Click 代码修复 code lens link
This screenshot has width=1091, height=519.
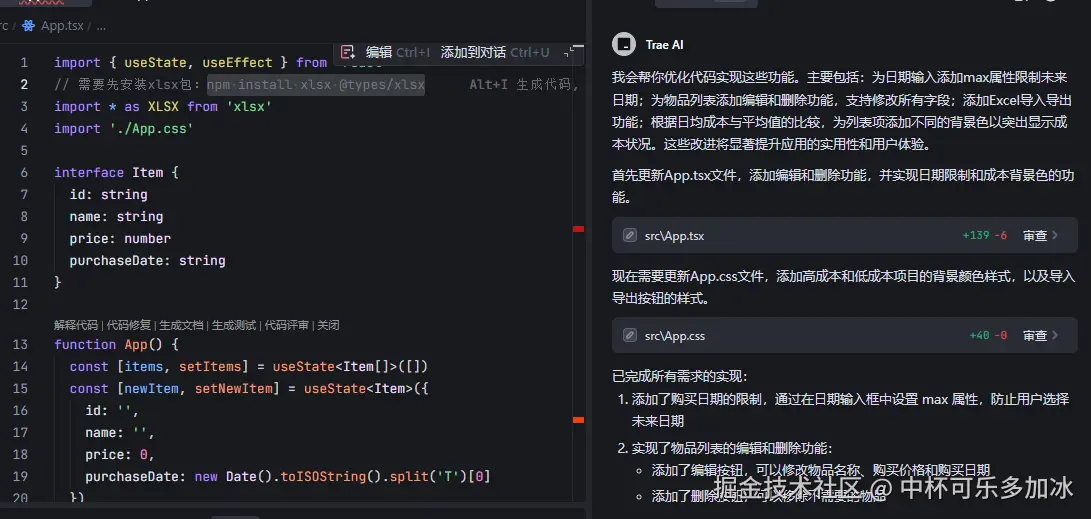click(129, 325)
